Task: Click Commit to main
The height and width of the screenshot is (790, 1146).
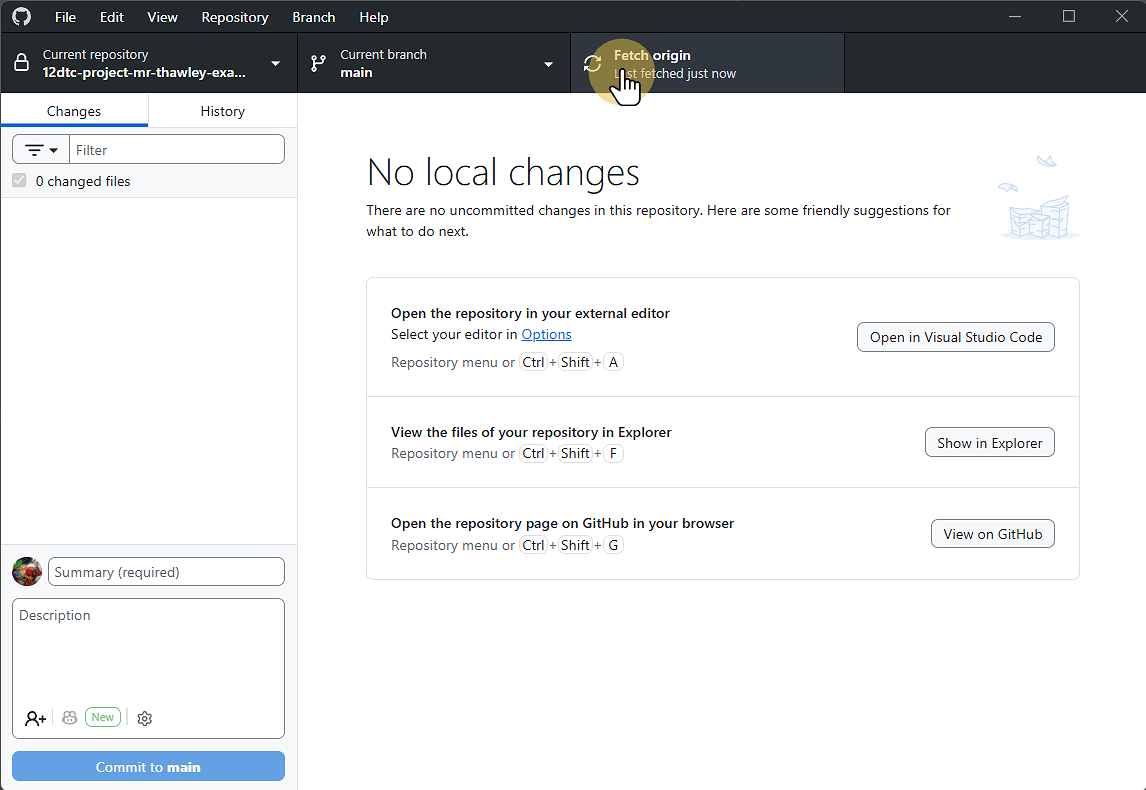Action: 147,766
